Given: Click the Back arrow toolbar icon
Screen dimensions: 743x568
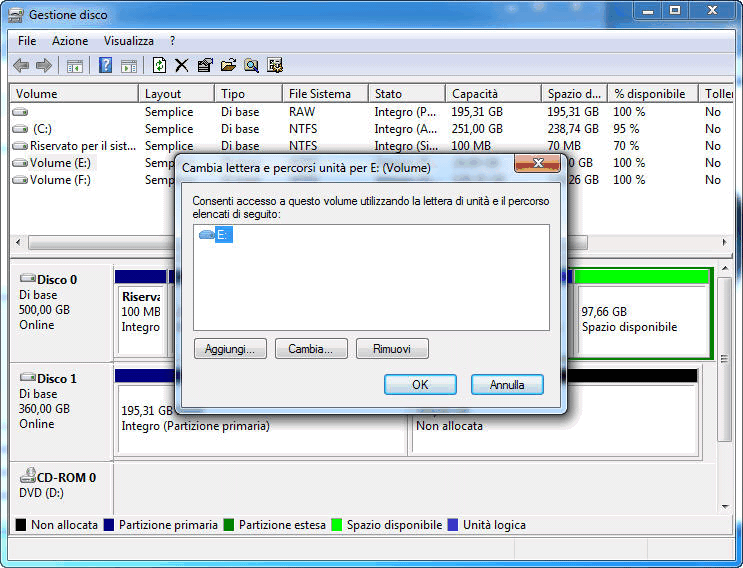Looking at the screenshot, I should tap(21, 65).
